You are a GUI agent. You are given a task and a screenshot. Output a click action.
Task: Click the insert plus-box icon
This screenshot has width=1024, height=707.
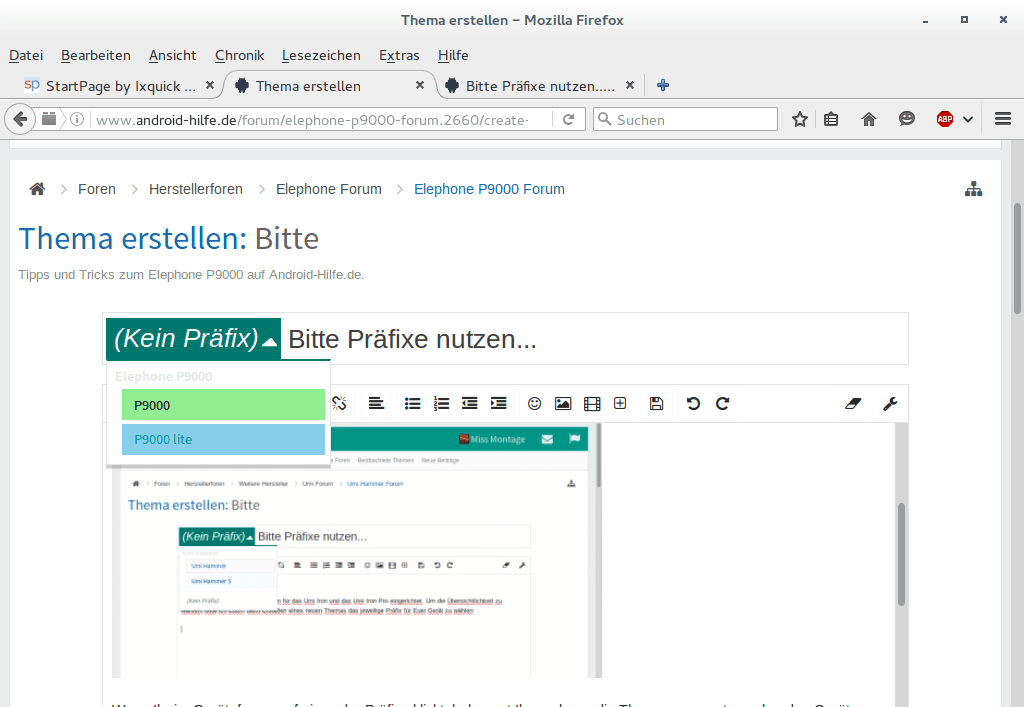pyautogui.click(x=620, y=403)
